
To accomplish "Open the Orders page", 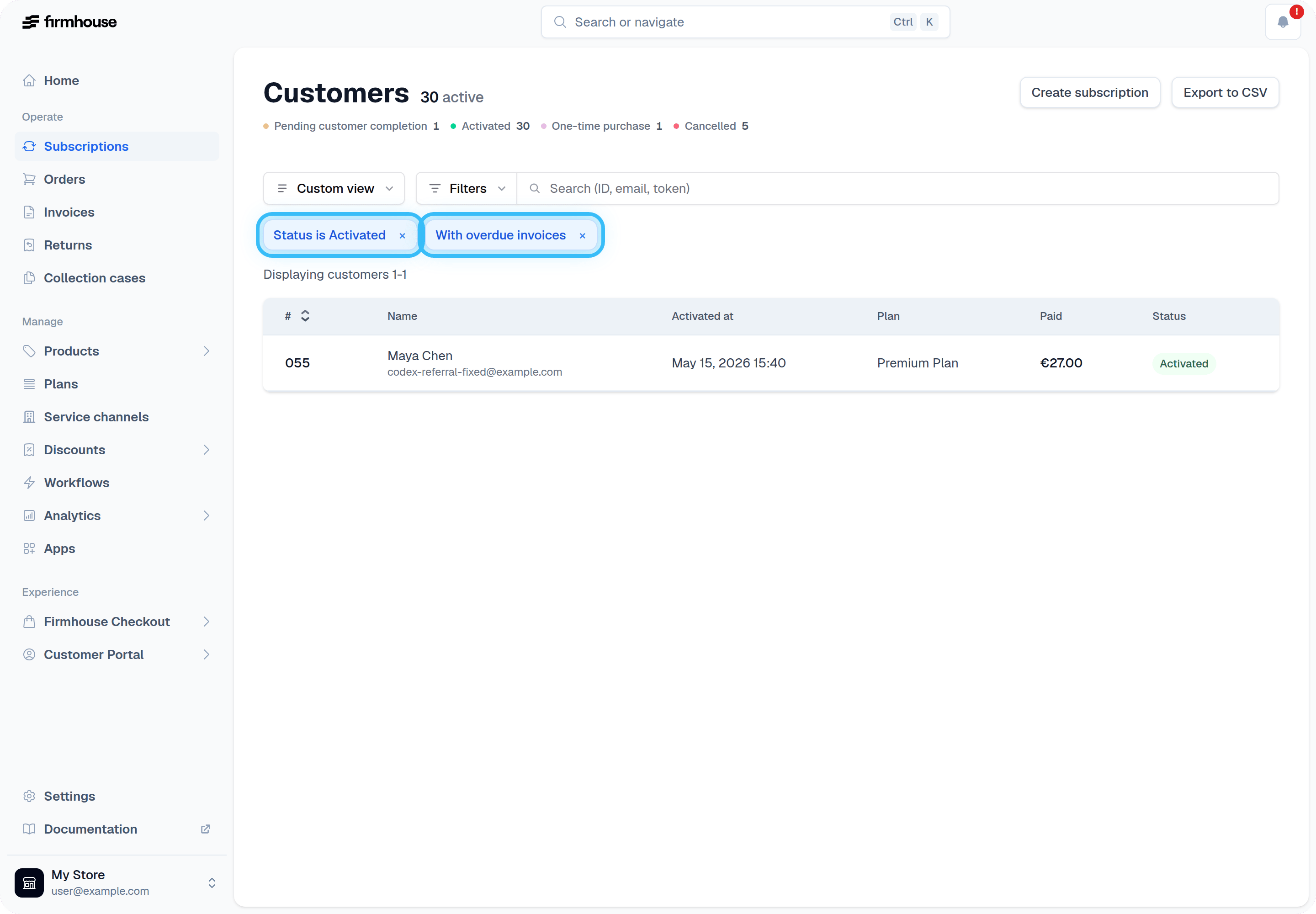I will pos(117,179).
